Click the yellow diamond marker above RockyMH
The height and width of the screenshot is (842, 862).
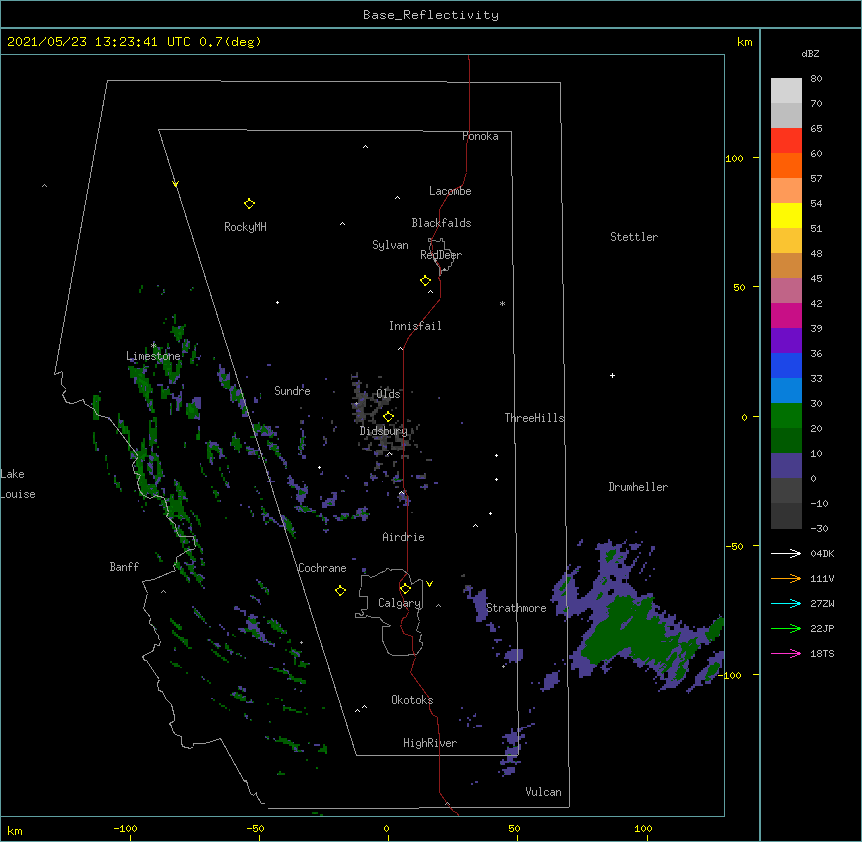pos(249,204)
